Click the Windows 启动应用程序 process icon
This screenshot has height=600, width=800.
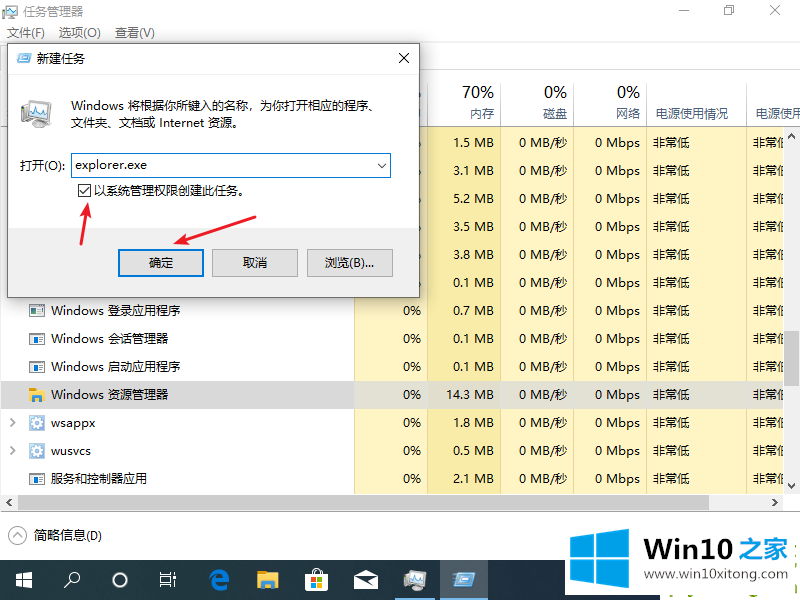37,367
